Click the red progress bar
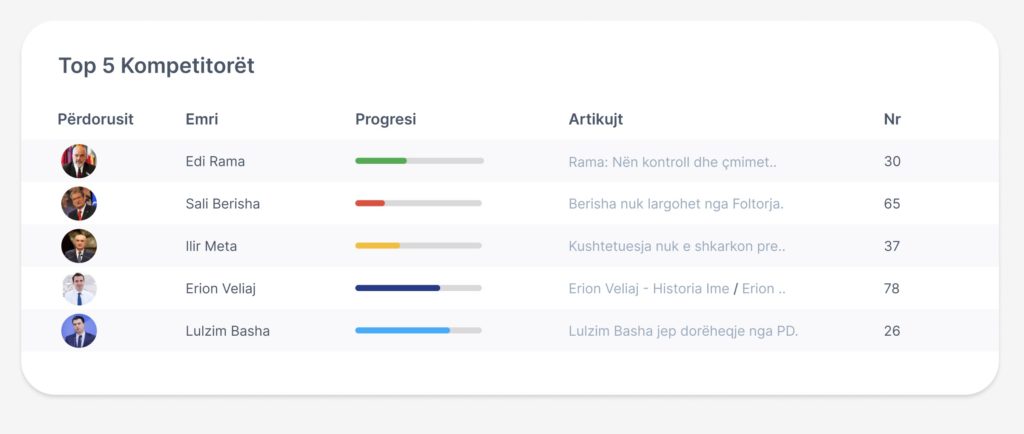 pos(370,204)
